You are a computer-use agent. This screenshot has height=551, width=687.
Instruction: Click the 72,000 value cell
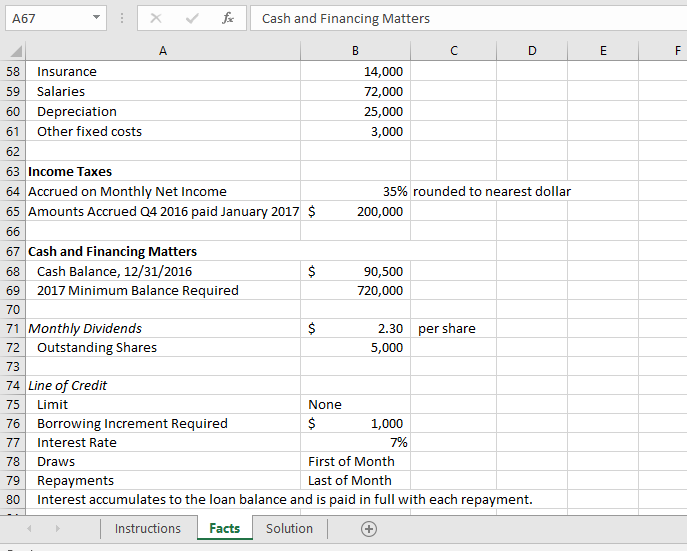click(355, 91)
